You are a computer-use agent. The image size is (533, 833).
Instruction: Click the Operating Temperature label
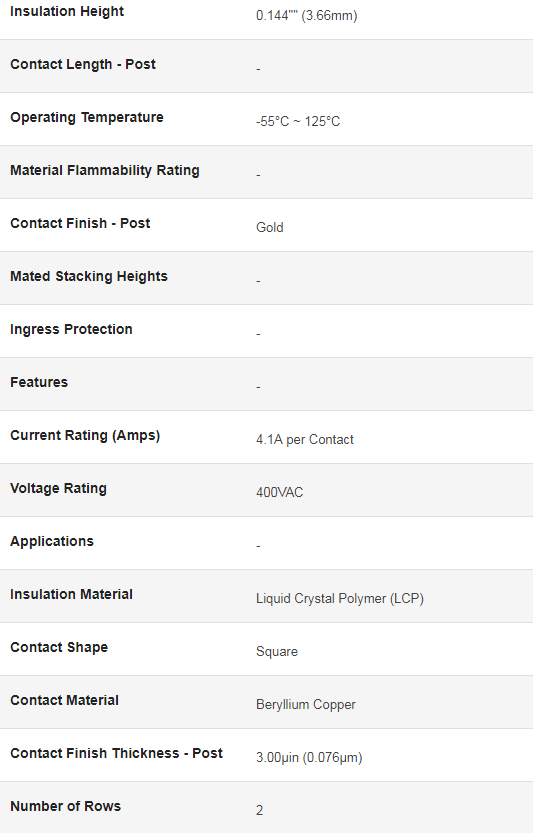pos(87,117)
